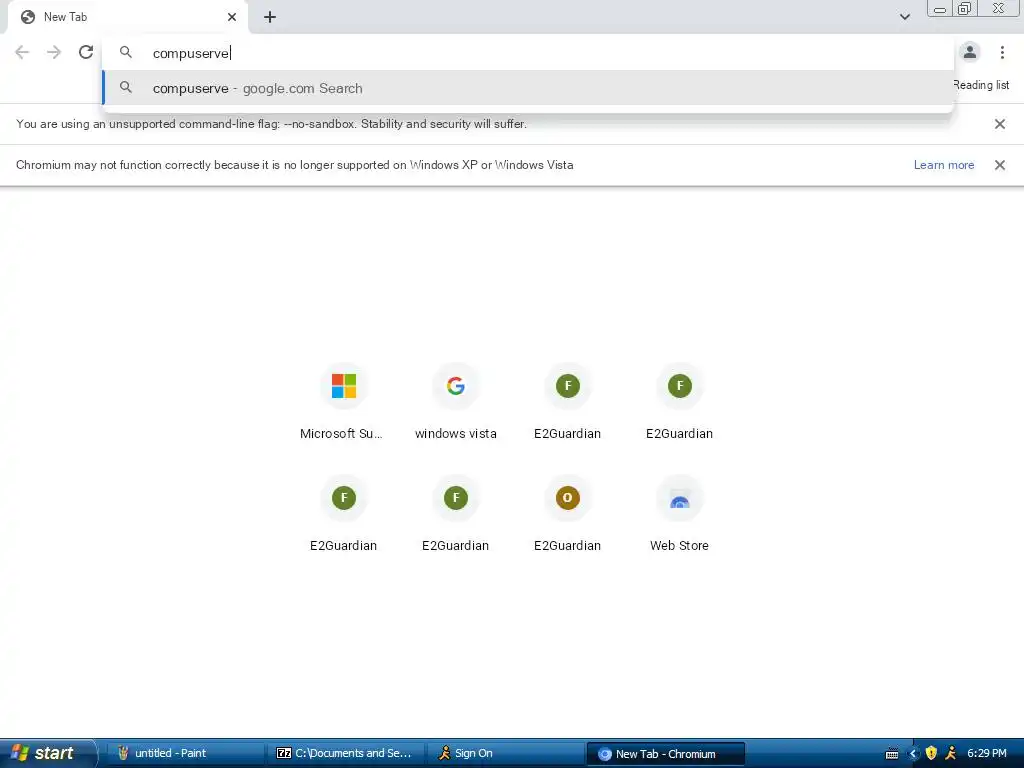1024x768 pixels.
Task: Click the browser back arrow
Action: coord(22,52)
